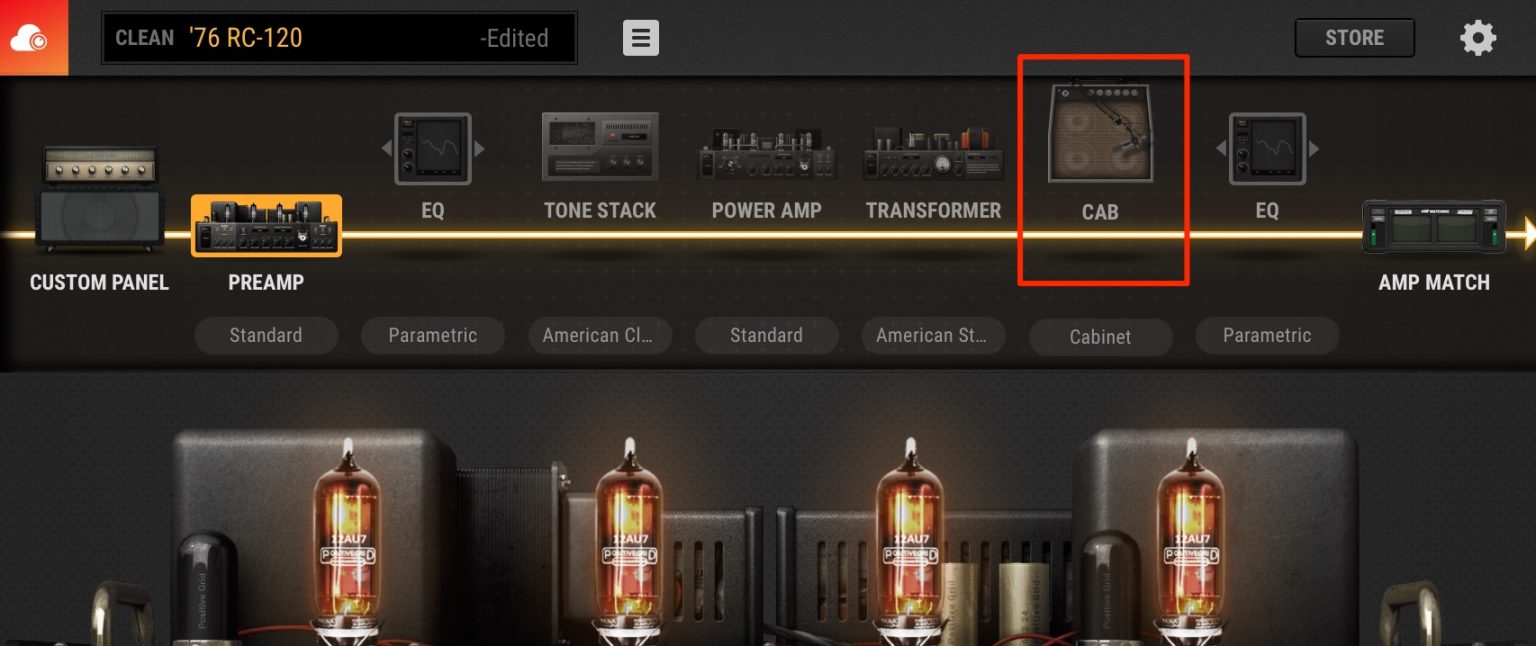The height and width of the screenshot is (646, 1536).
Task: Open the Transformer module icon
Action: pyautogui.click(x=934, y=153)
